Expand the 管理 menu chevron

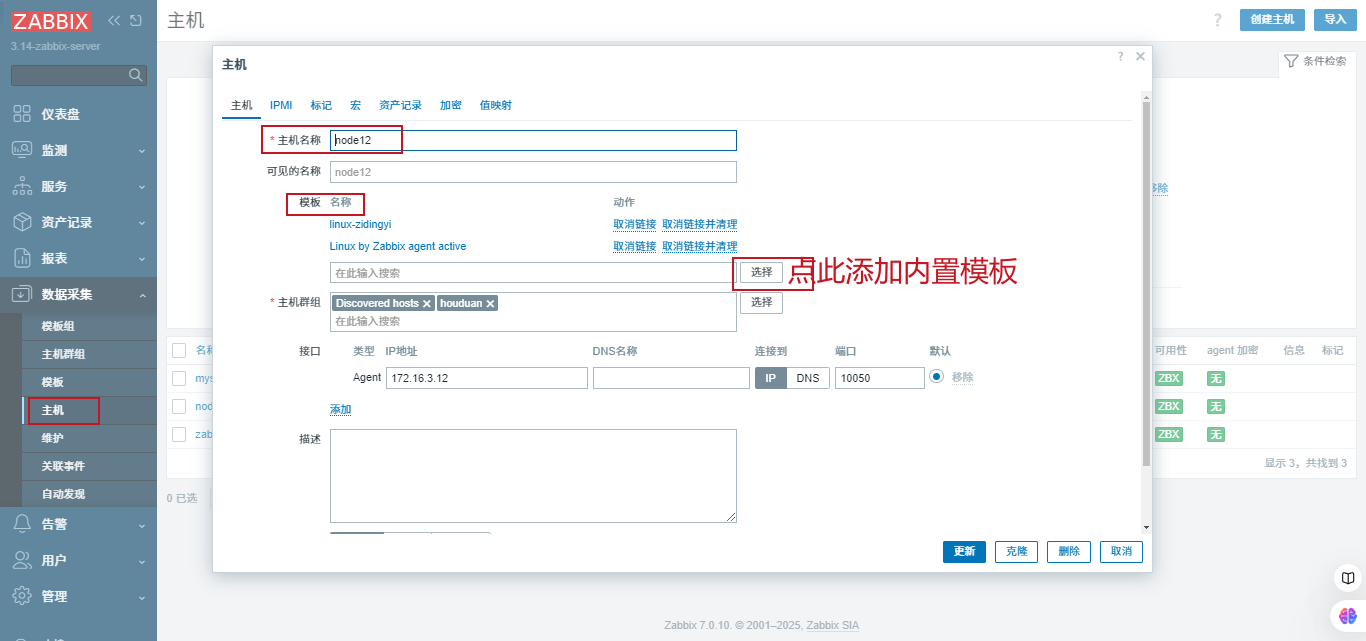point(141,597)
